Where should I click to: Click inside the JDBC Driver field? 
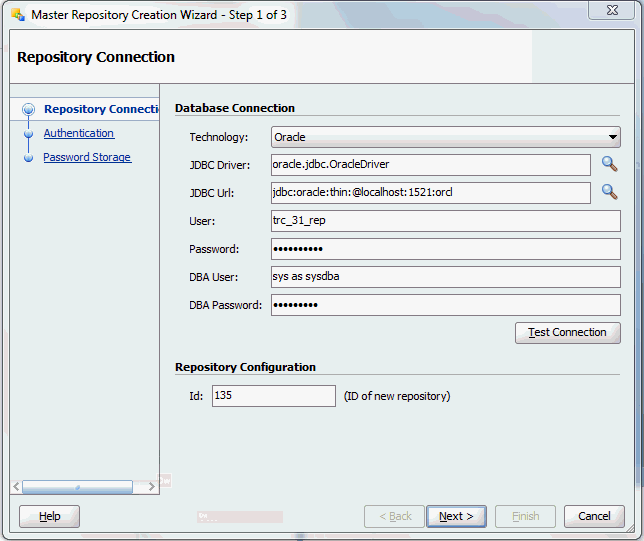(431, 165)
